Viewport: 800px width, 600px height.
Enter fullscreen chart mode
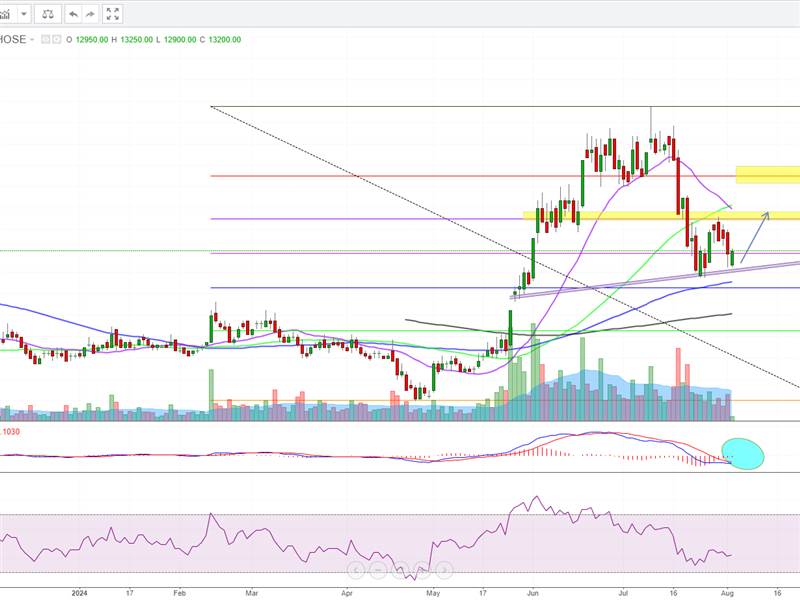click(x=112, y=14)
